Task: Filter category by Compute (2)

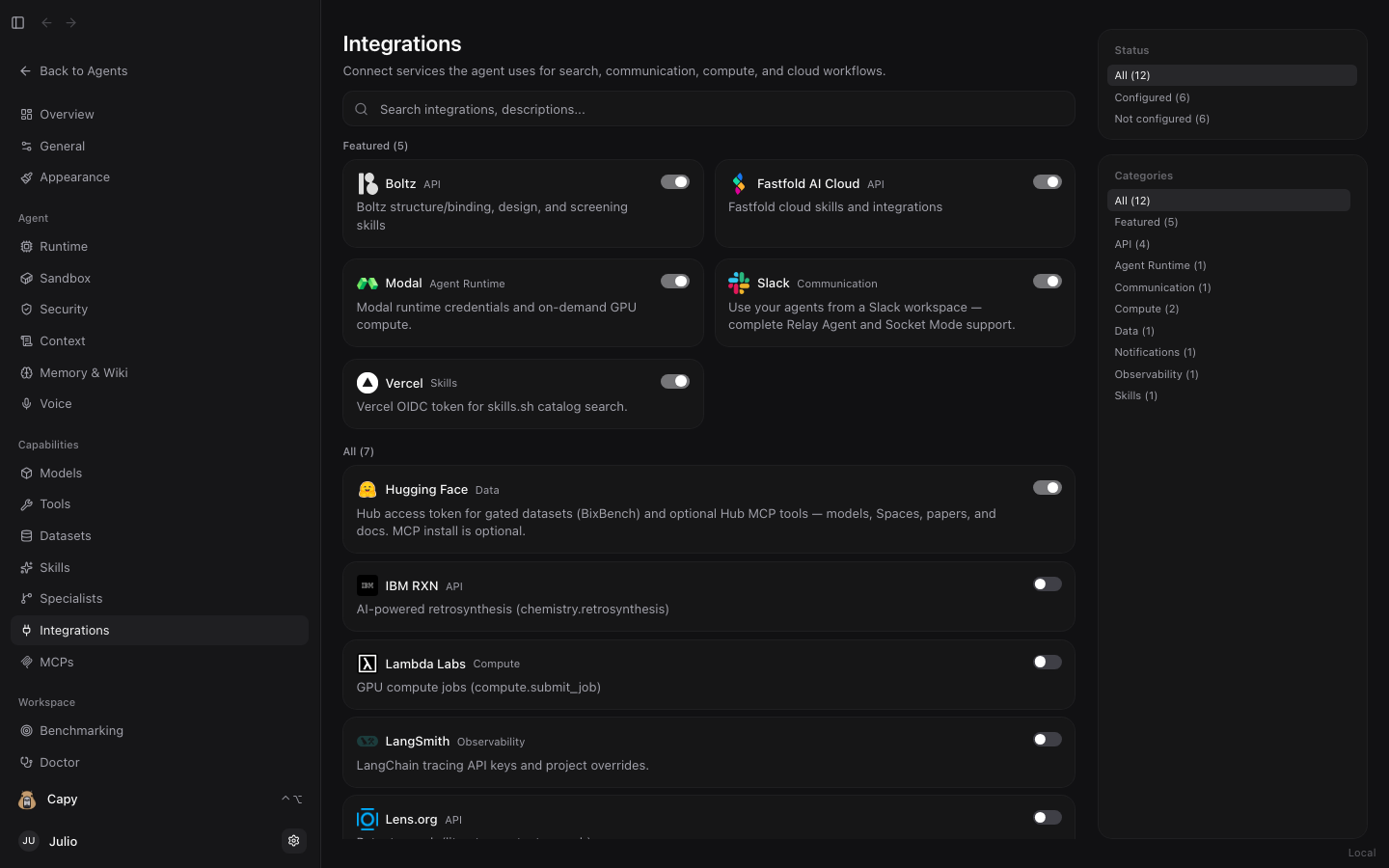Action: point(1228,309)
